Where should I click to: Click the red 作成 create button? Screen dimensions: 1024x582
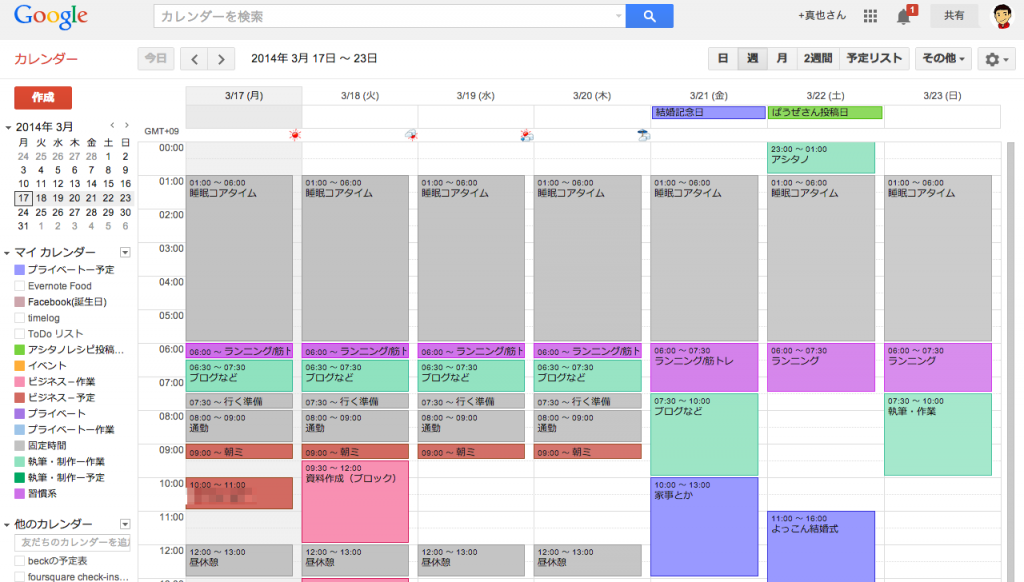pos(43,97)
